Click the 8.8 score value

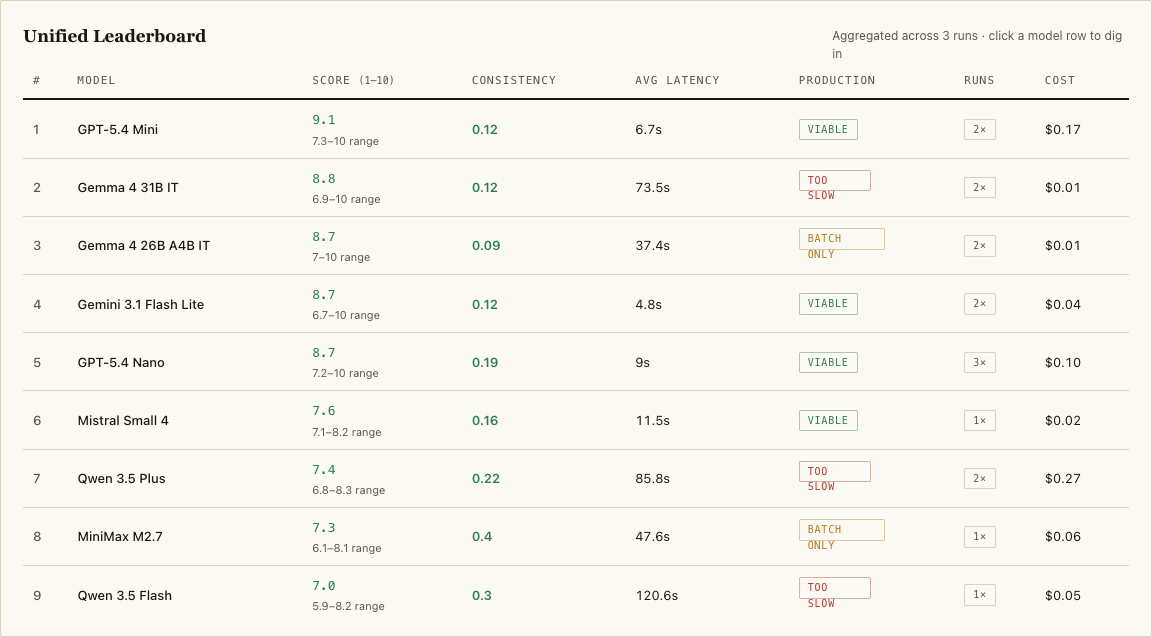click(323, 179)
